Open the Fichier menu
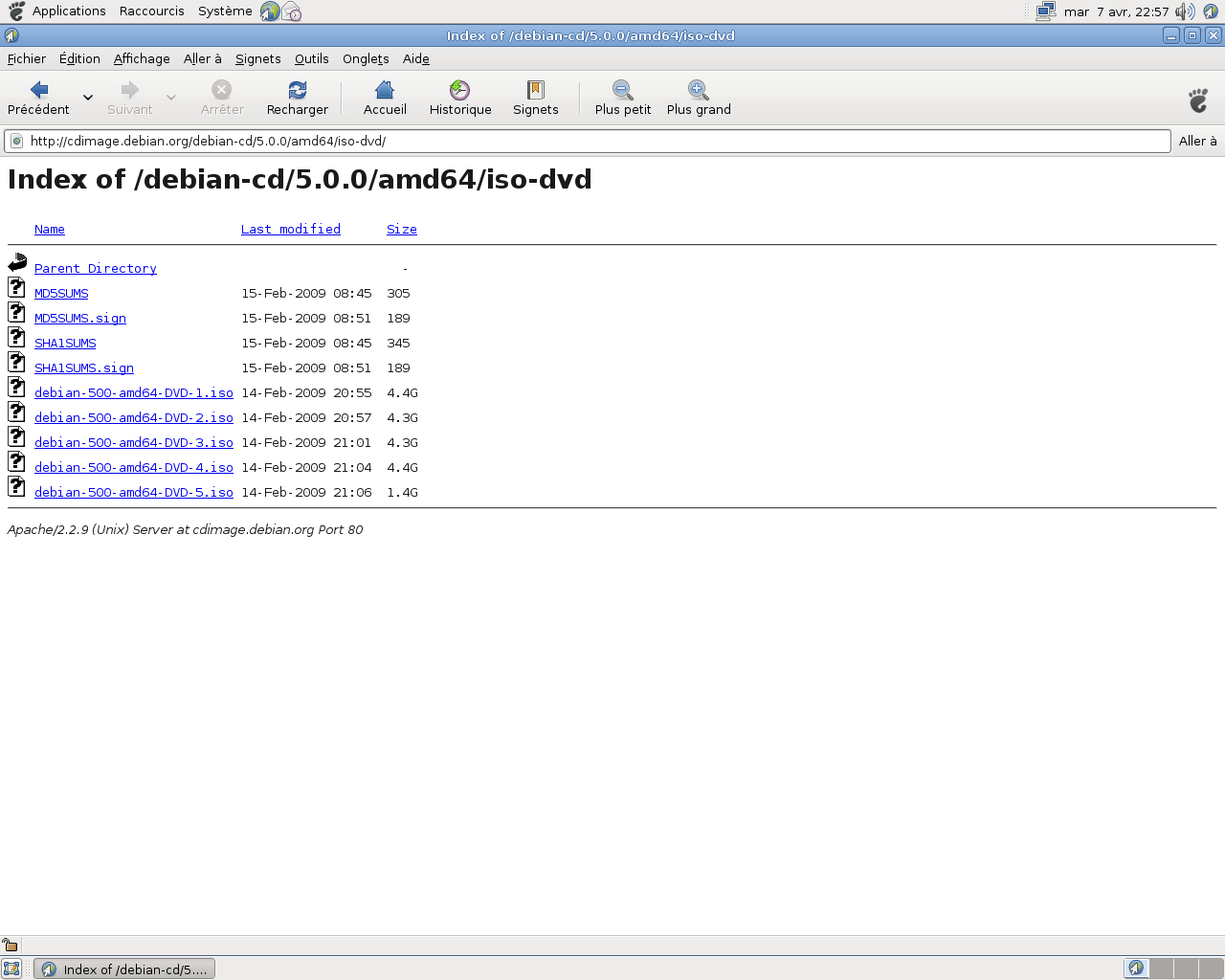Viewport: 1225px width, 980px height. [27, 58]
